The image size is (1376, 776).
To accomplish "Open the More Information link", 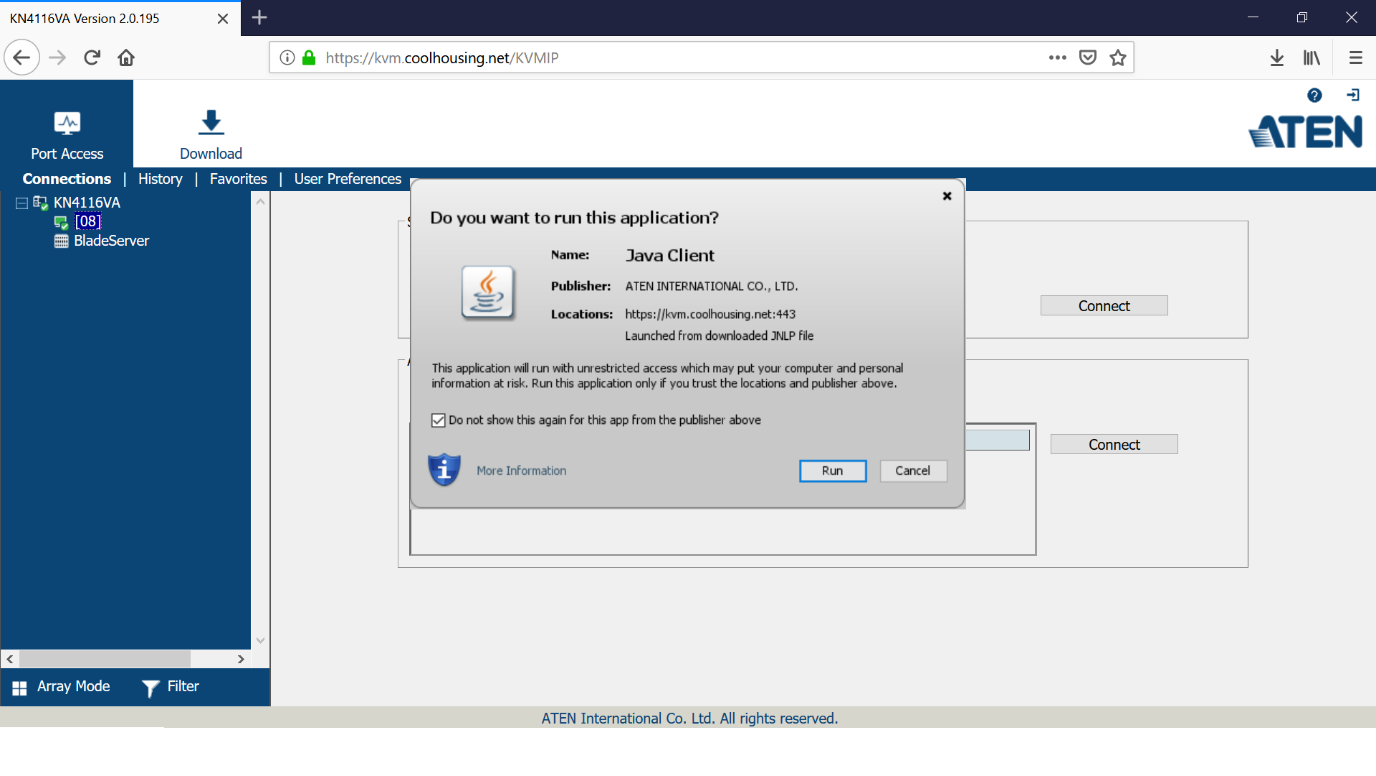I will pos(521,471).
